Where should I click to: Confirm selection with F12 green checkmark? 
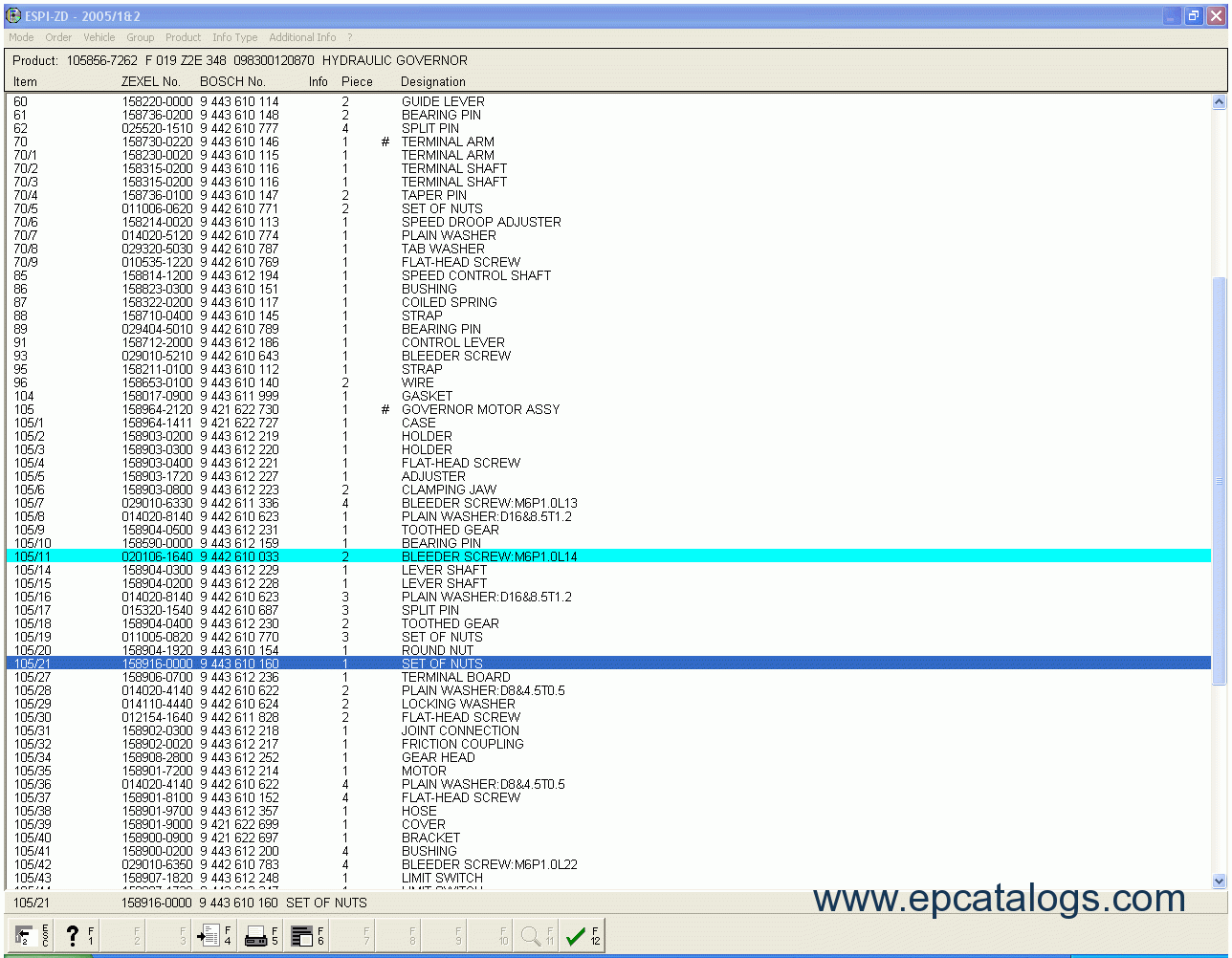pos(582,936)
